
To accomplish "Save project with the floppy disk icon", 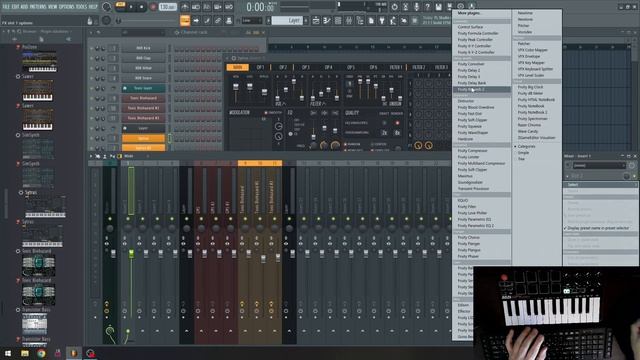I will (438, 7).
